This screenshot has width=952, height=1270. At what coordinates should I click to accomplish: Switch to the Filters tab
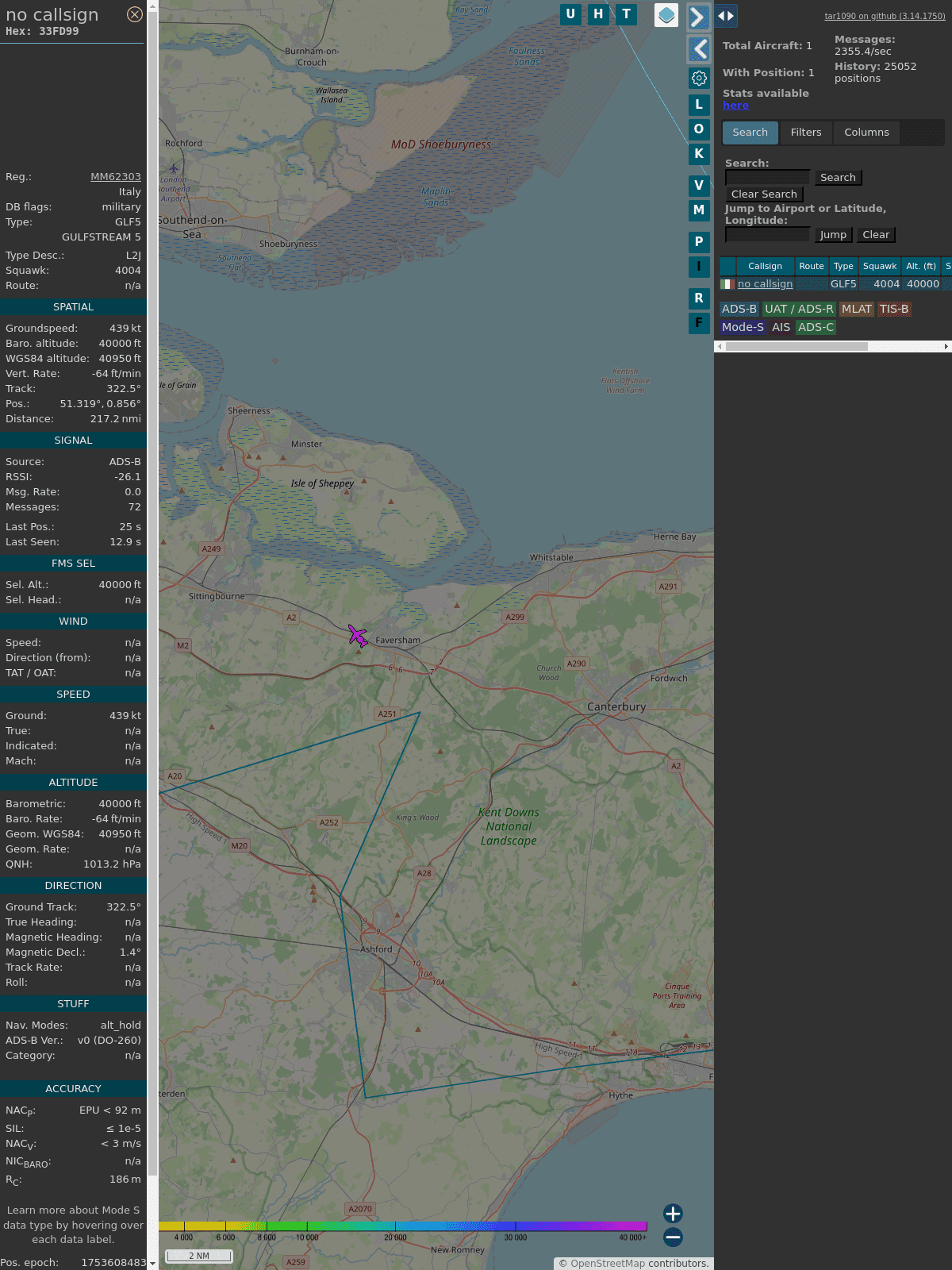pyautogui.click(x=806, y=133)
